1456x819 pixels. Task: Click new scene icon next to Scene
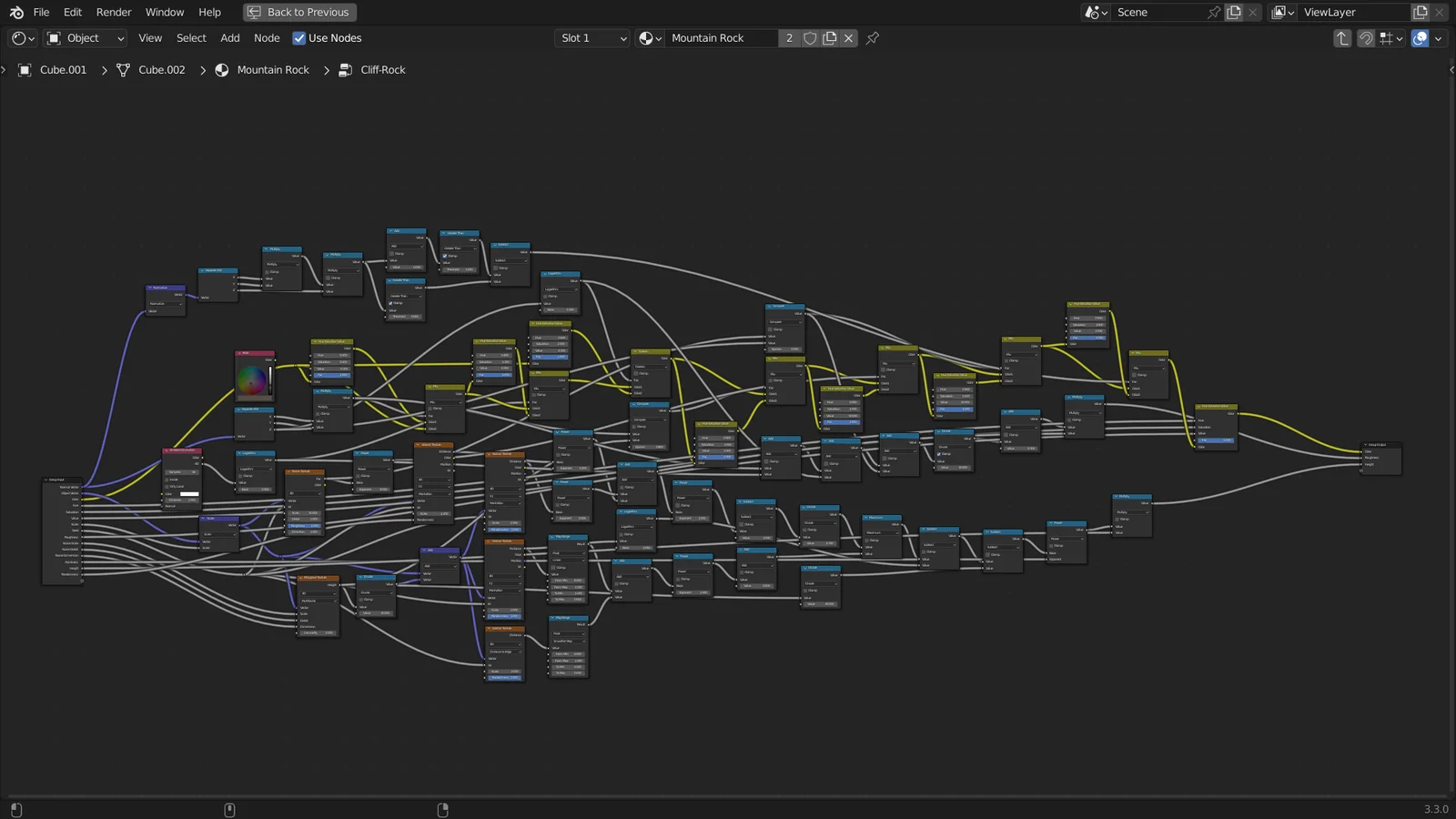(x=1234, y=12)
